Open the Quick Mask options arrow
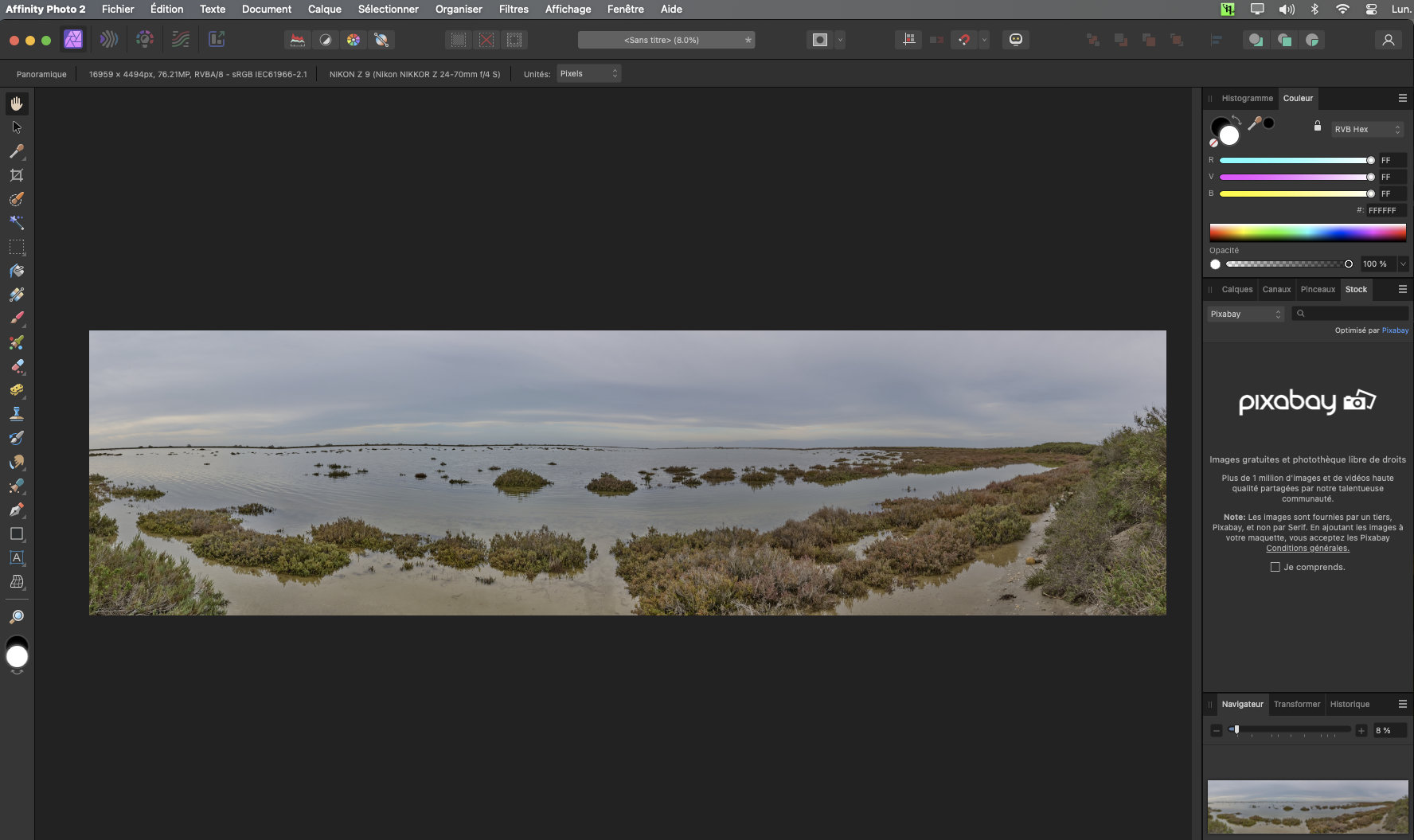The image size is (1414, 840). (x=840, y=40)
